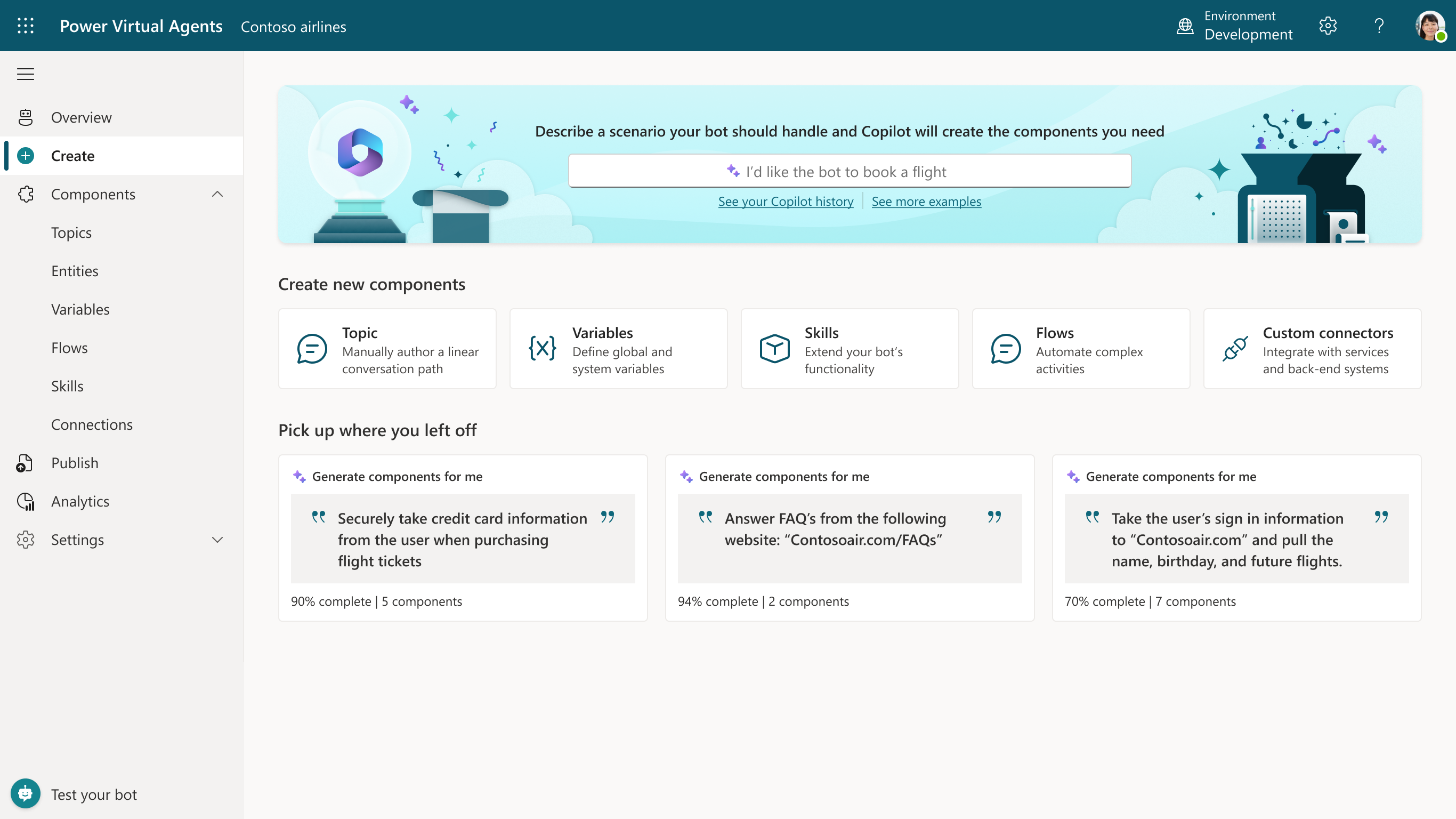Select Topics under Components
Image resolution: width=1456 pixels, height=819 pixels.
pos(71,232)
